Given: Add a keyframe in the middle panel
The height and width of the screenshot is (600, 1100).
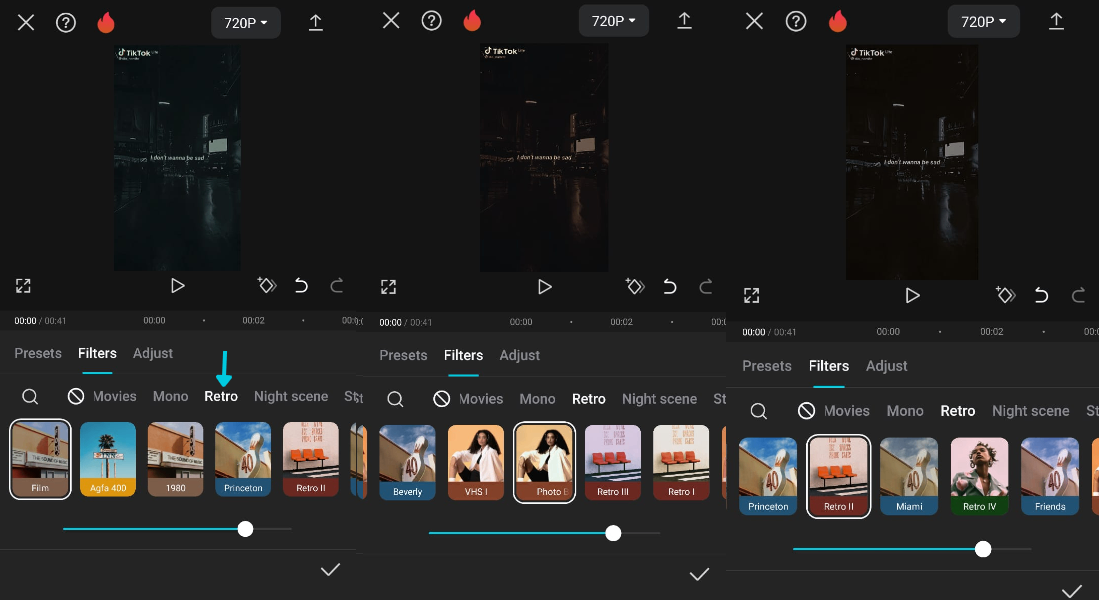Looking at the screenshot, I should pyautogui.click(x=634, y=286).
